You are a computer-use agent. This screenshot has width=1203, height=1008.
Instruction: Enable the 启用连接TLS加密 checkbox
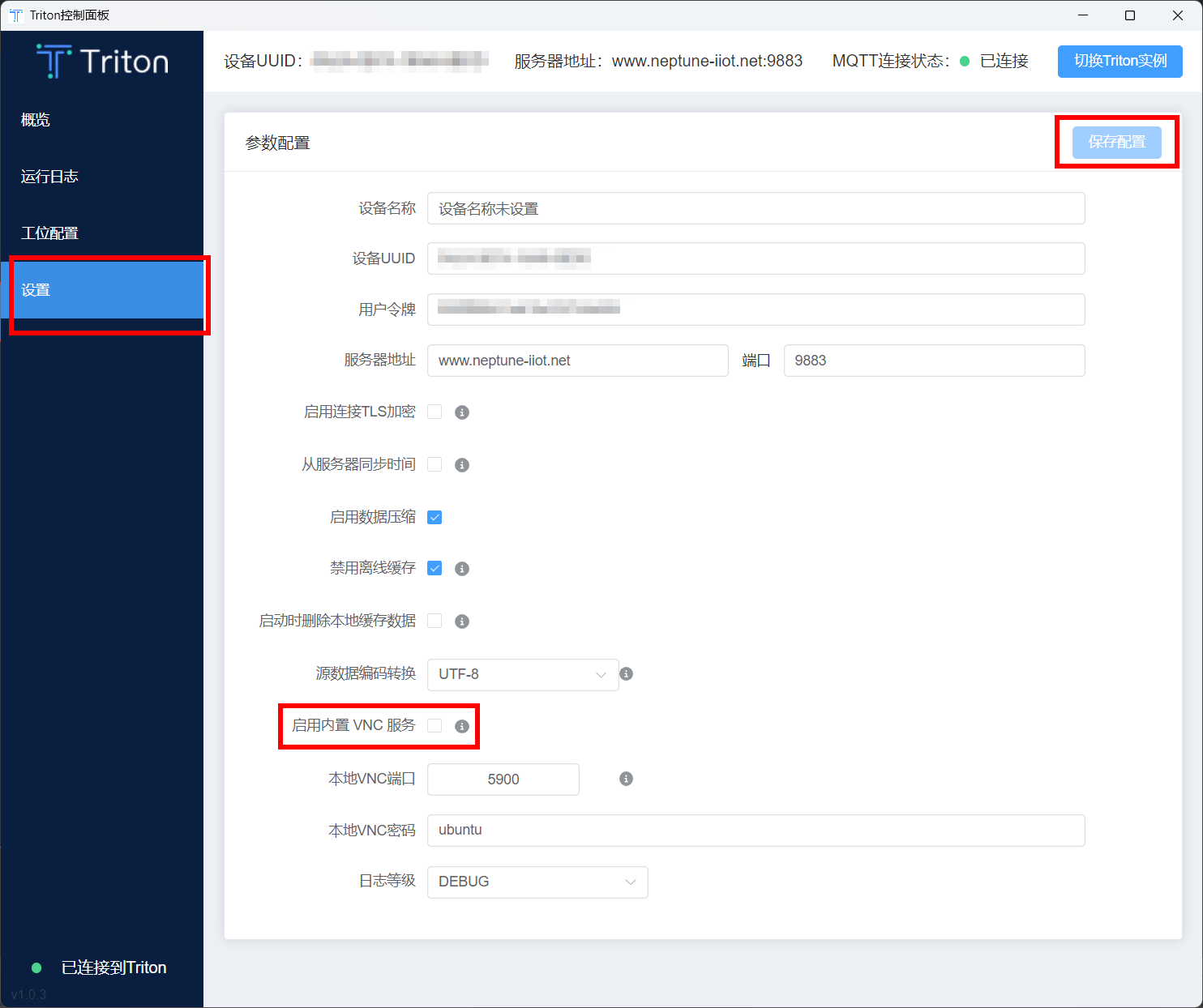[435, 412]
